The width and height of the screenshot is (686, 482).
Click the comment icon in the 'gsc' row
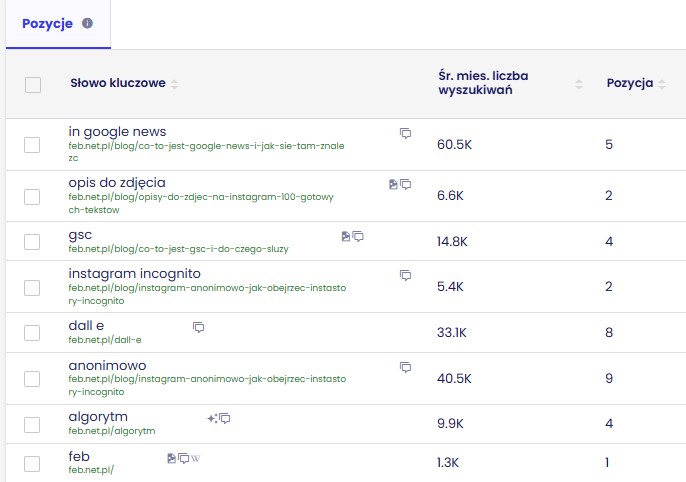coord(358,236)
